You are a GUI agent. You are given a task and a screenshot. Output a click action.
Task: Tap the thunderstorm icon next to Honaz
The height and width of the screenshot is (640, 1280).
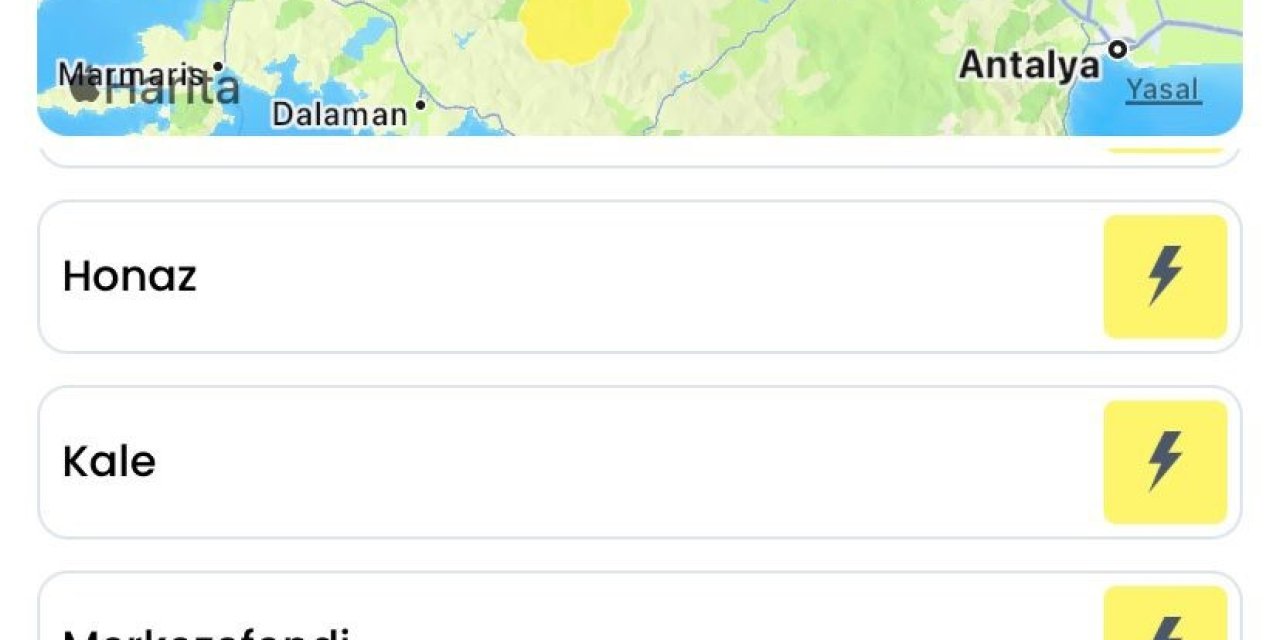point(1163,276)
